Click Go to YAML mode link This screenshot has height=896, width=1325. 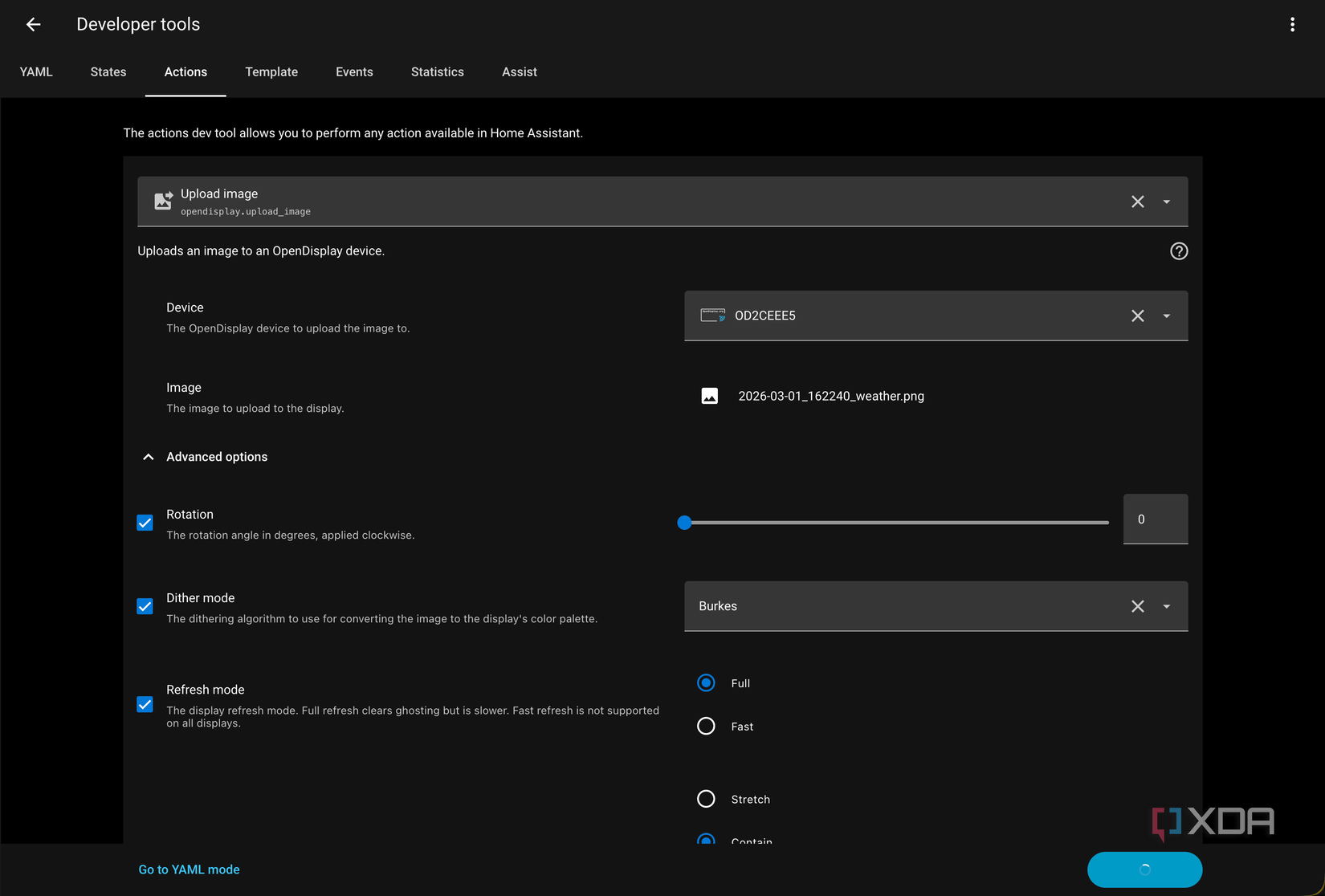(x=189, y=870)
